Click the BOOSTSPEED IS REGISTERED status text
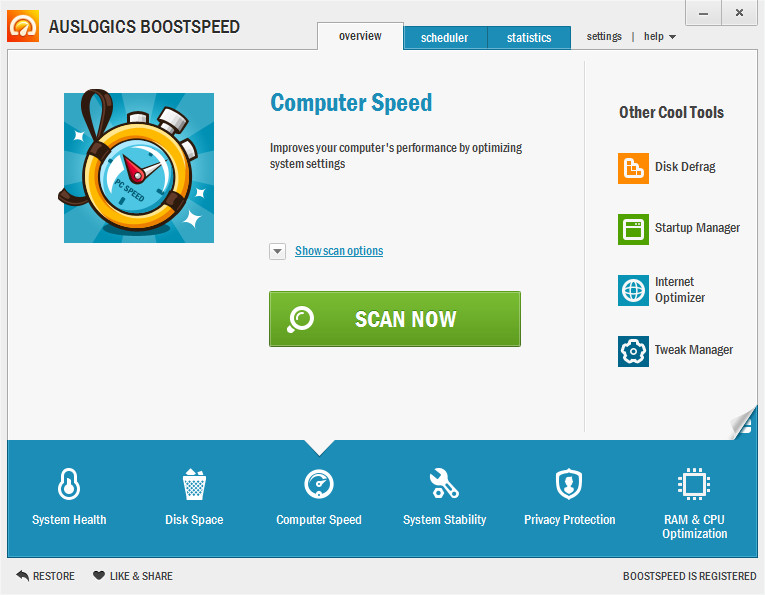Screen dimensions: 765x595 [x=689, y=576]
